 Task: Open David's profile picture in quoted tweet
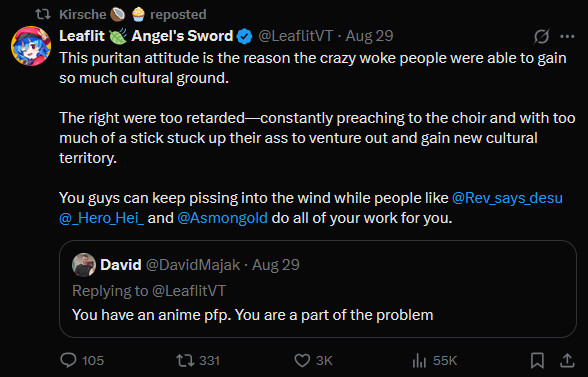point(84,265)
